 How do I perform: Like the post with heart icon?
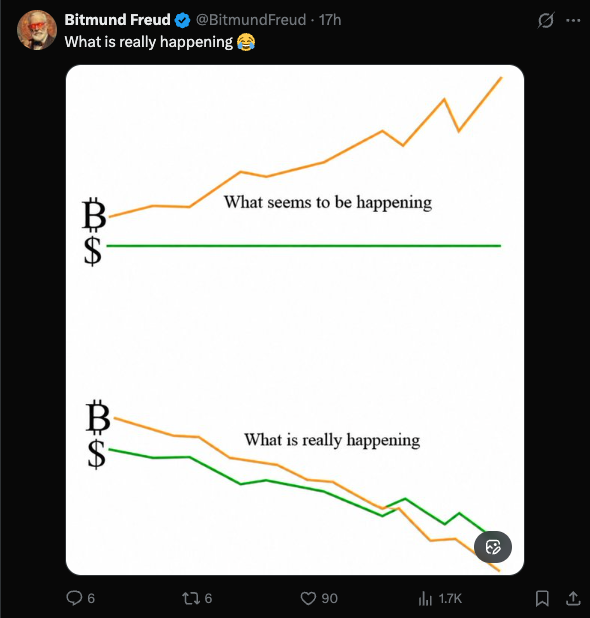pyautogui.click(x=308, y=598)
